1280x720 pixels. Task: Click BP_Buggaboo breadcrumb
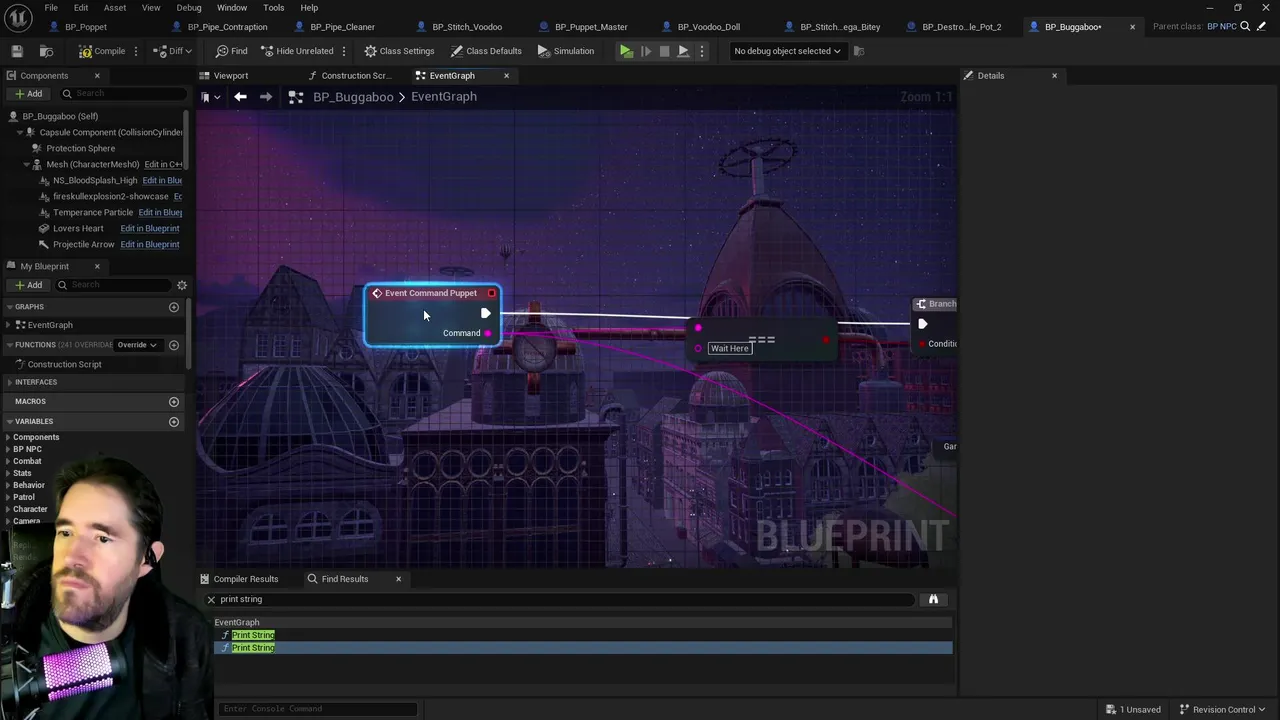coord(353,97)
